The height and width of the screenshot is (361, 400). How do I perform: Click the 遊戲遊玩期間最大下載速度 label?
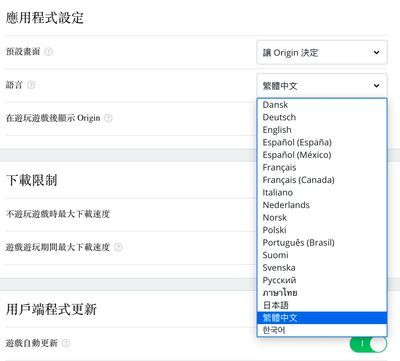[x=58, y=247]
